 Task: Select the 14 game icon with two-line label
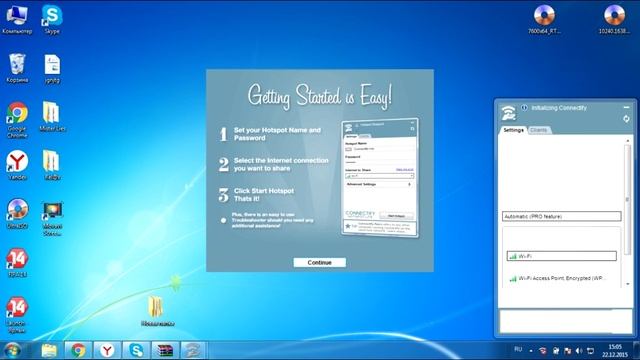[17, 315]
